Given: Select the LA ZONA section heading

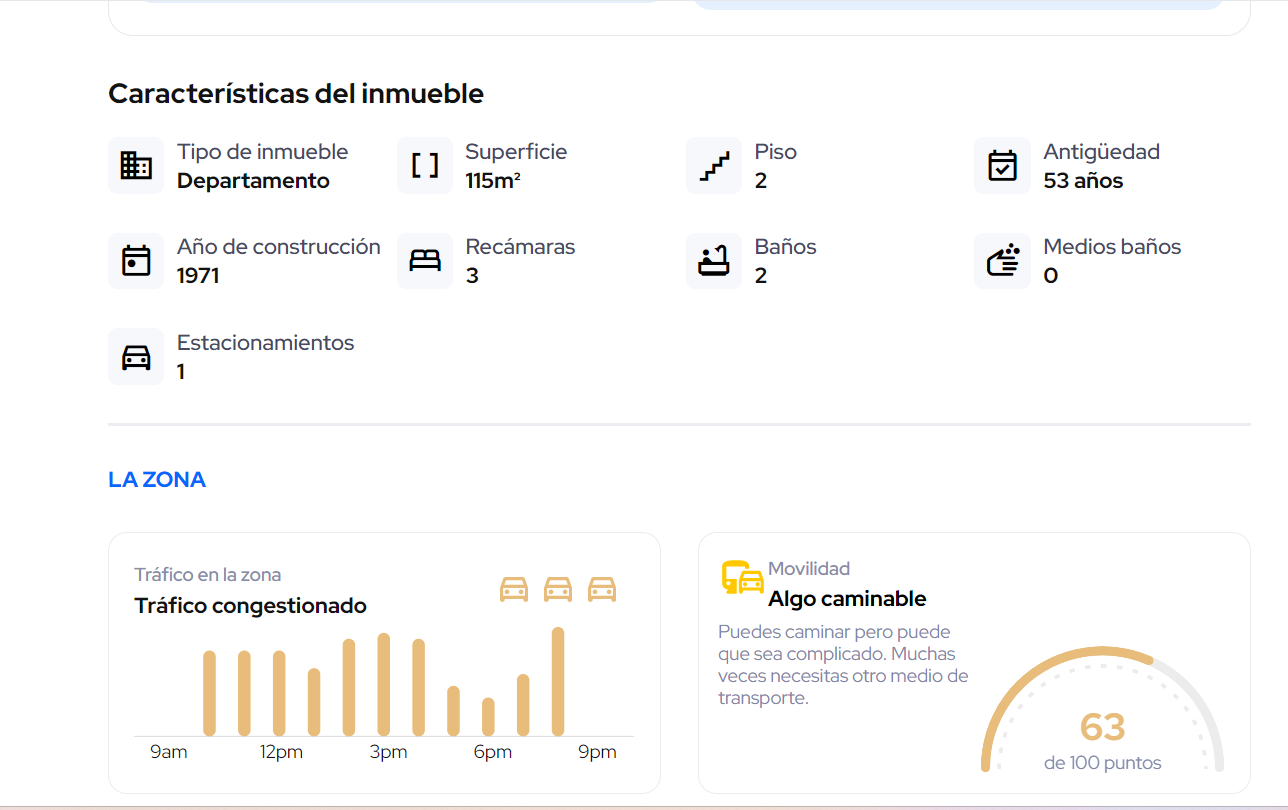Looking at the screenshot, I should [157, 479].
